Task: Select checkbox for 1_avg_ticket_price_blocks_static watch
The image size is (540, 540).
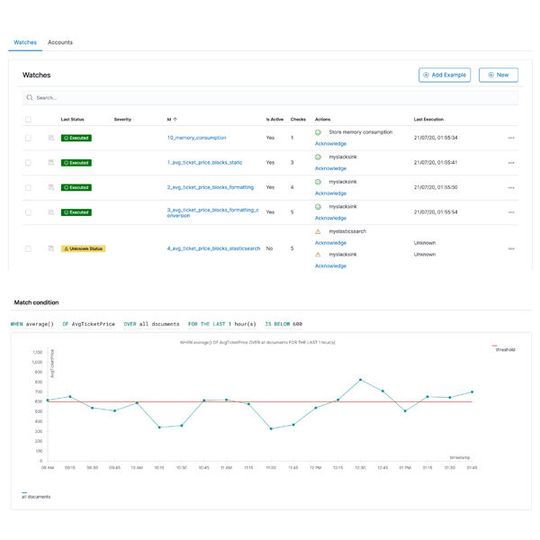Action: (x=28, y=163)
